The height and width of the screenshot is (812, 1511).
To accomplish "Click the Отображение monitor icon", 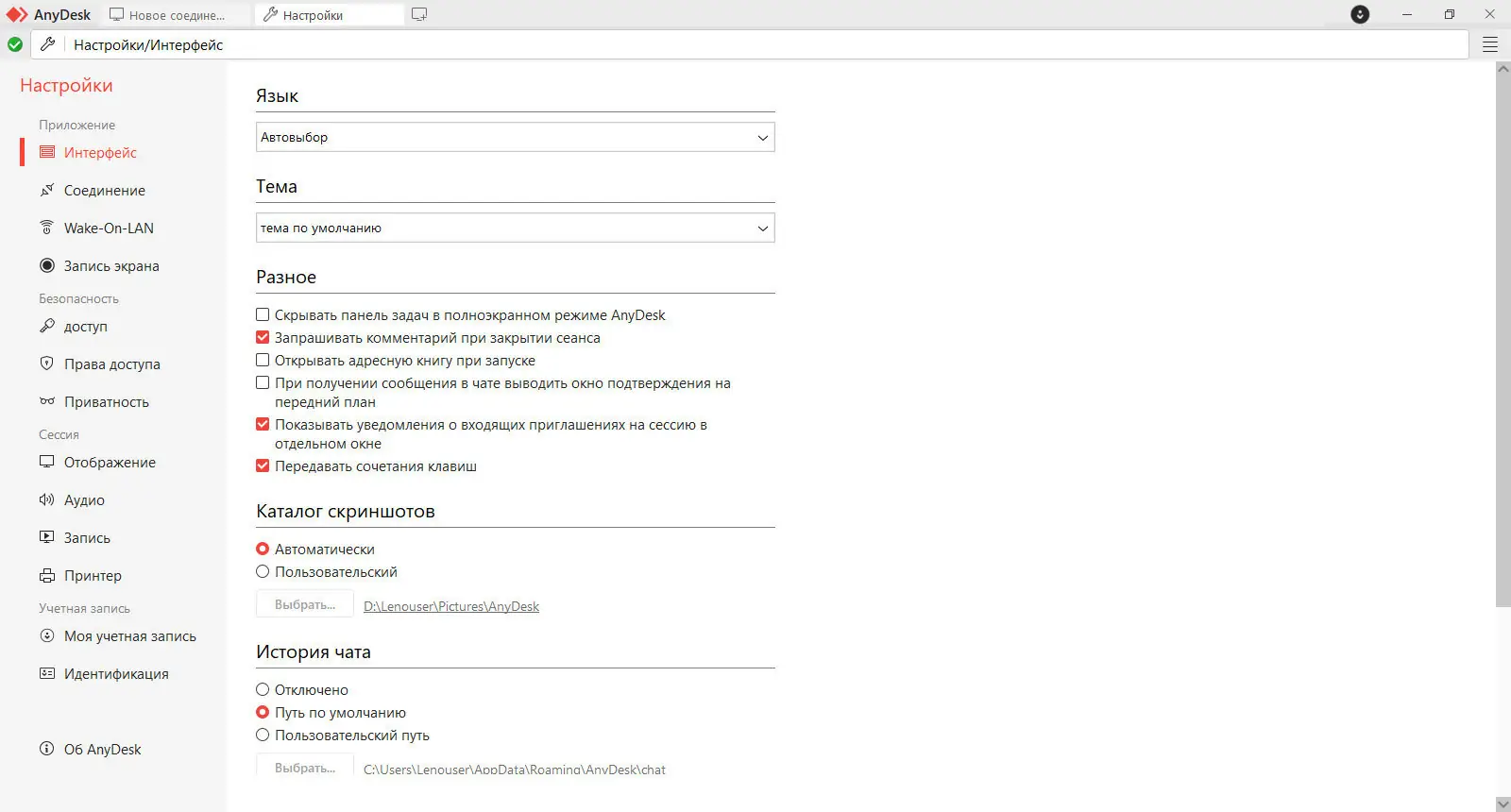I will pyautogui.click(x=47, y=462).
